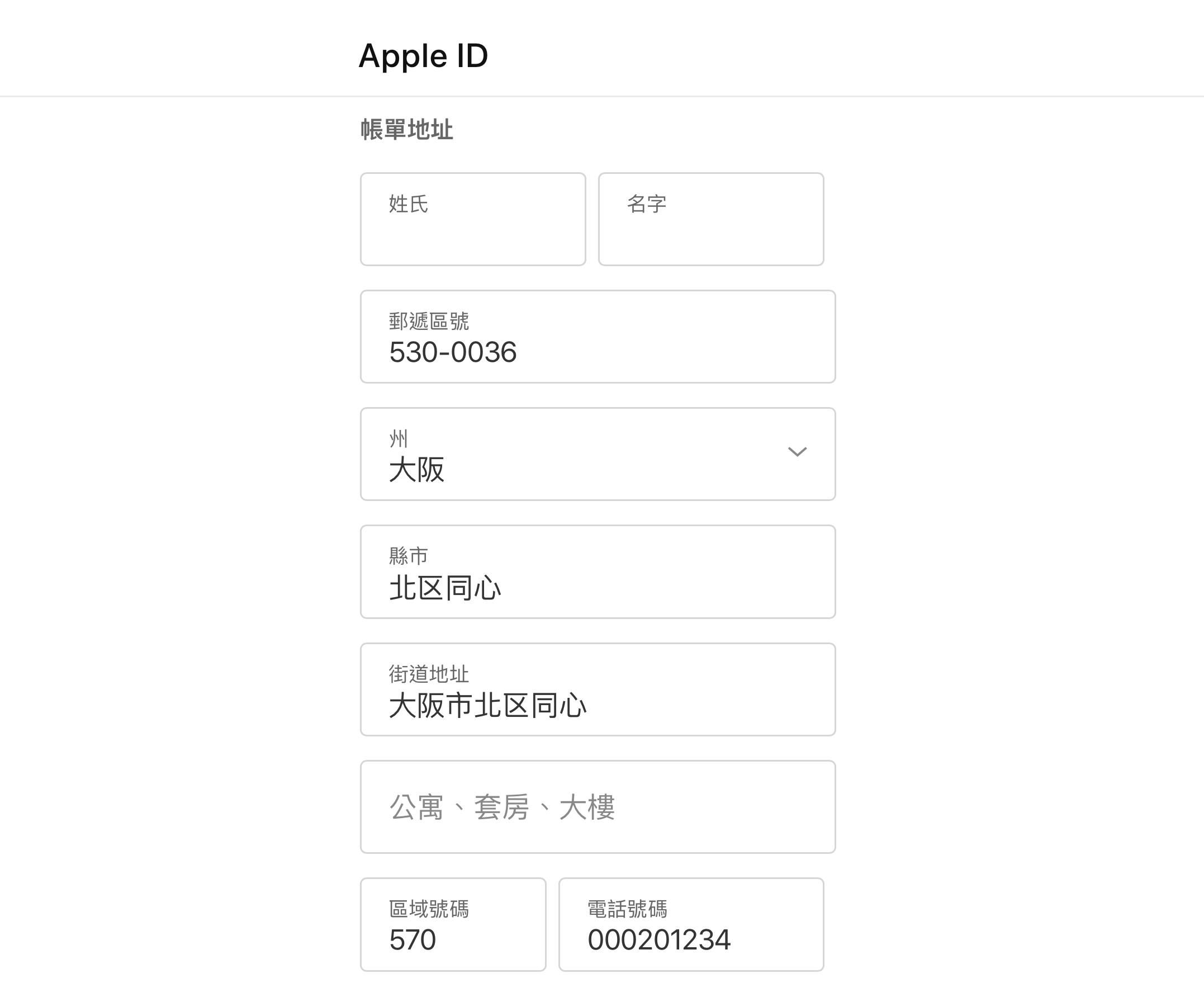The height and width of the screenshot is (997, 1204).
Task: Click the 郵遞區號 postal code field
Action: [x=598, y=337]
